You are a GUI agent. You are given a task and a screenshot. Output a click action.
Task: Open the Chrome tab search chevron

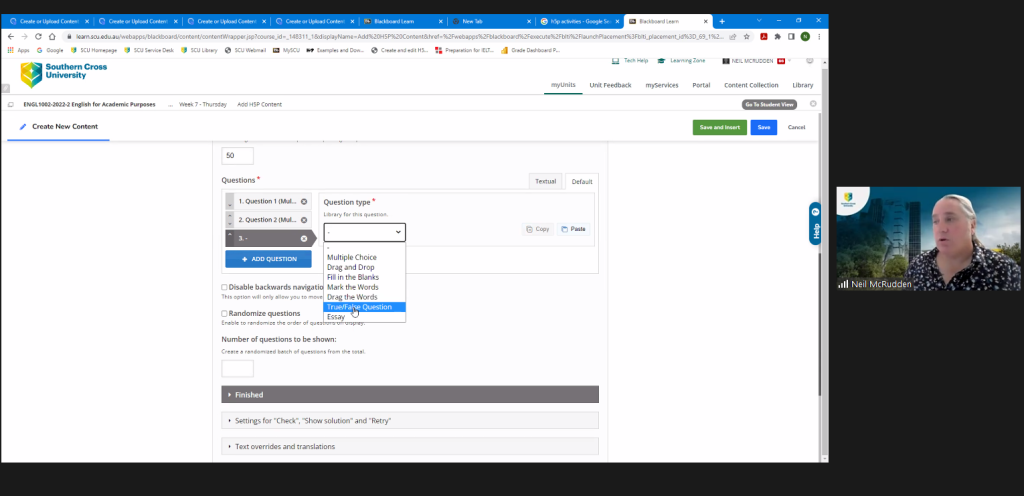[758, 21]
